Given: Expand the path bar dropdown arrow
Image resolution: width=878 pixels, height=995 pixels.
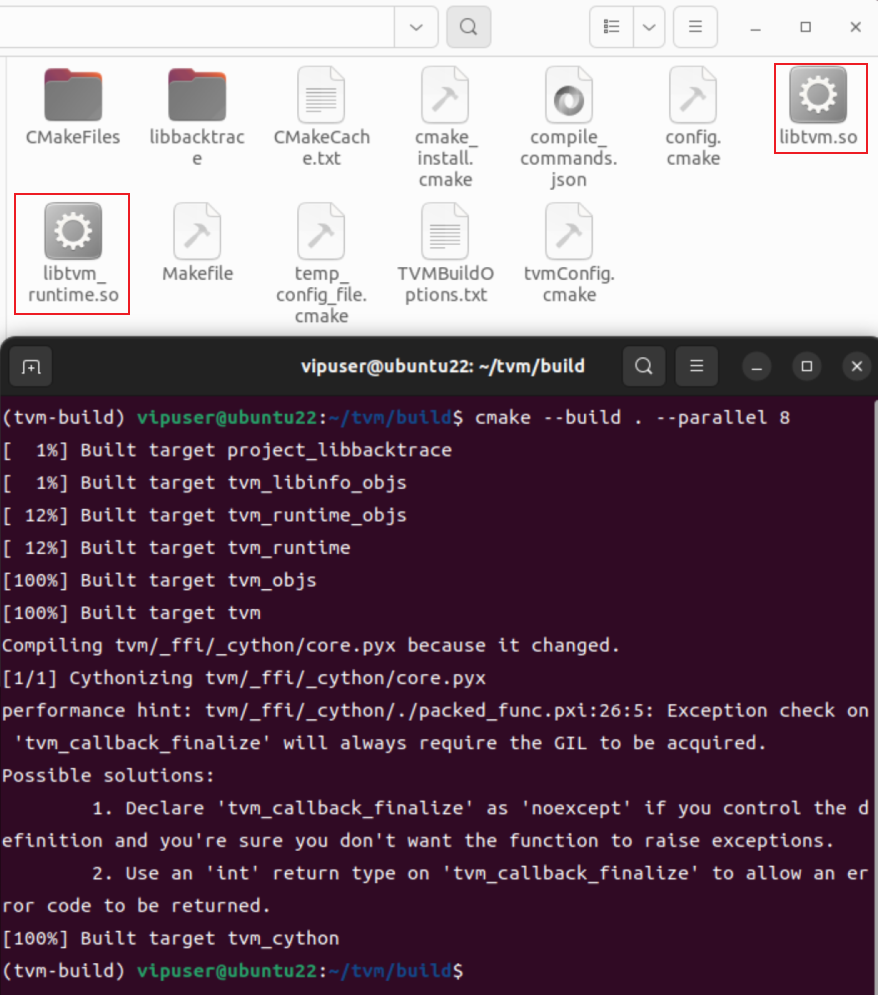Looking at the screenshot, I should point(416,27).
